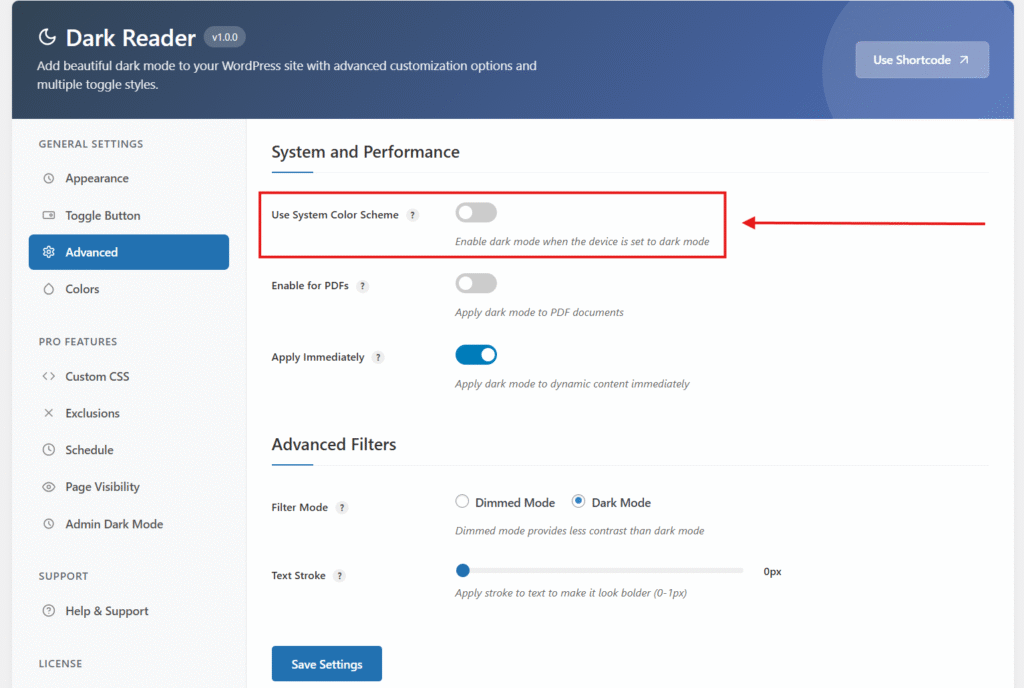Image resolution: width=1024 pixels, height=688 pixels.
Task: Click help icon next to Apply Immediately
Action: click(x=377, y=357)
